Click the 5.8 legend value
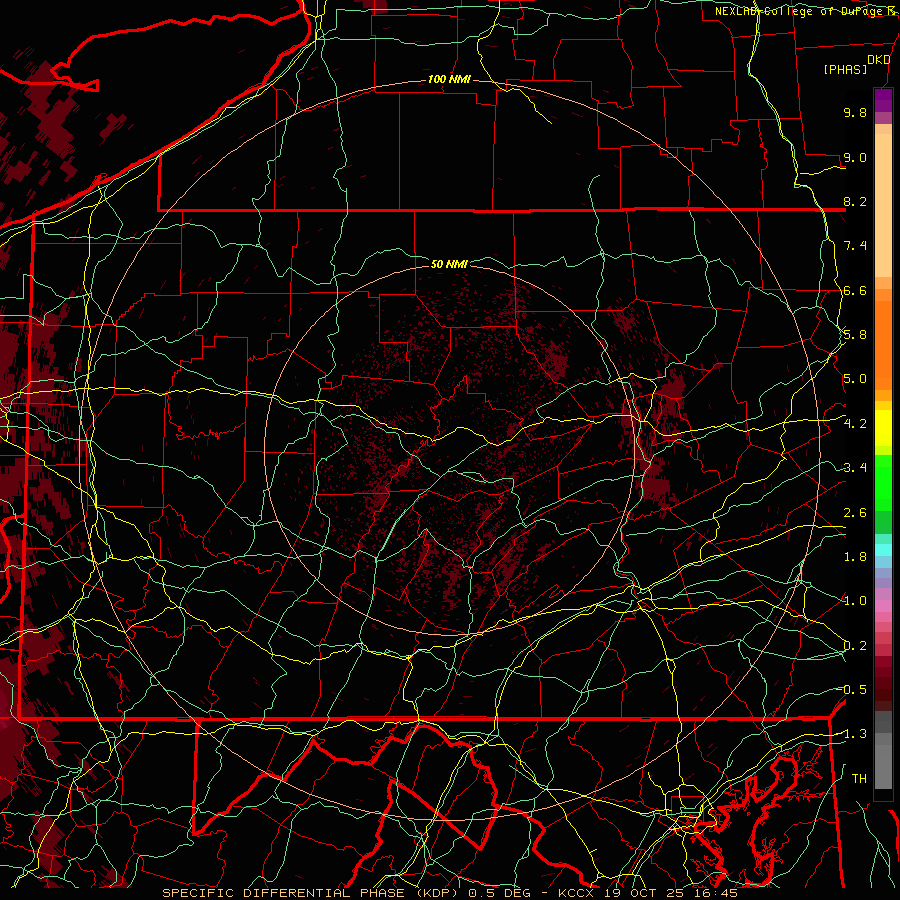This screenshot has width=900, height=900. (x=855, y=335)
